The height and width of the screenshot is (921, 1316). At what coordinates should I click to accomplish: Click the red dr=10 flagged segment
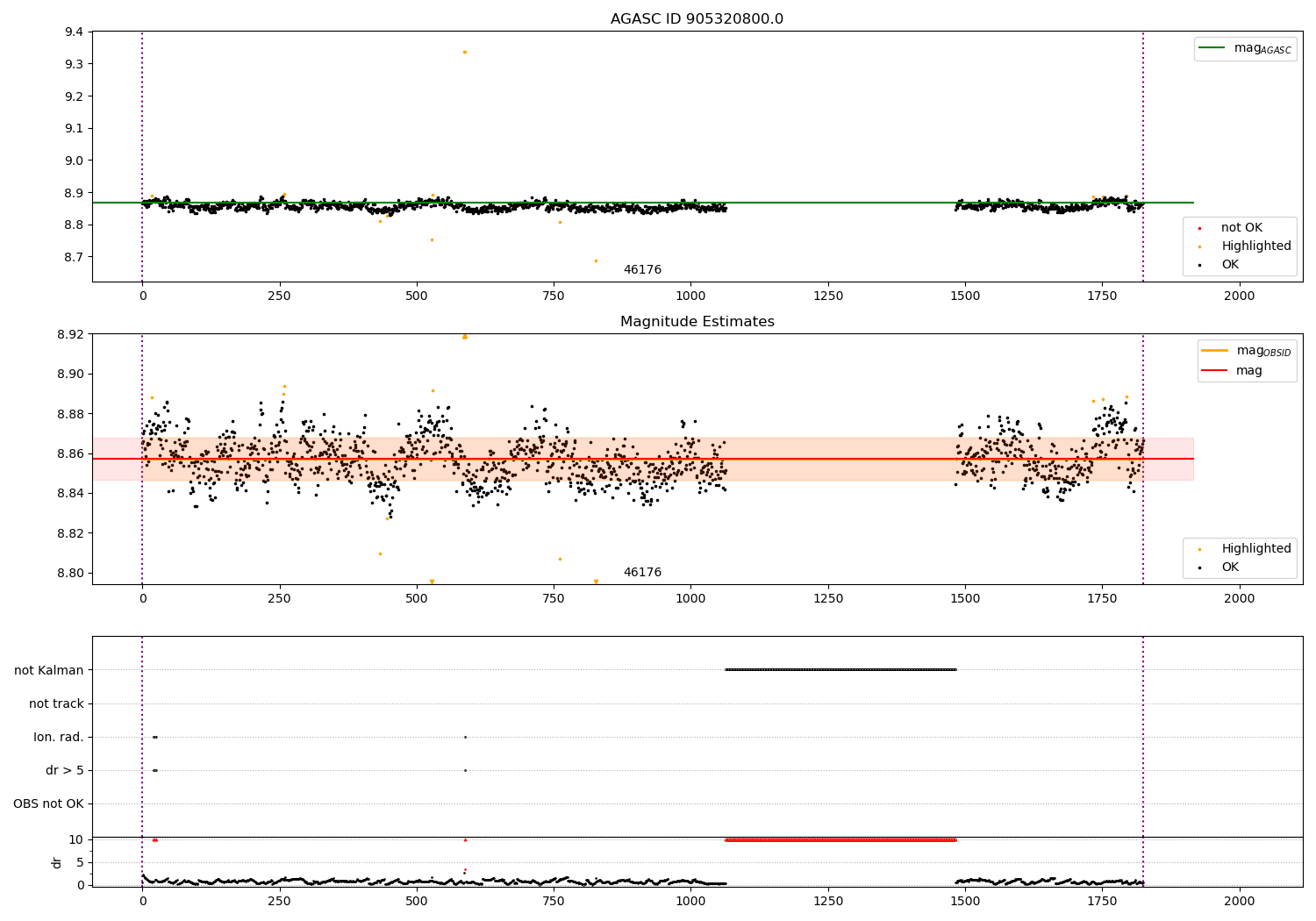tap(840, 839)
